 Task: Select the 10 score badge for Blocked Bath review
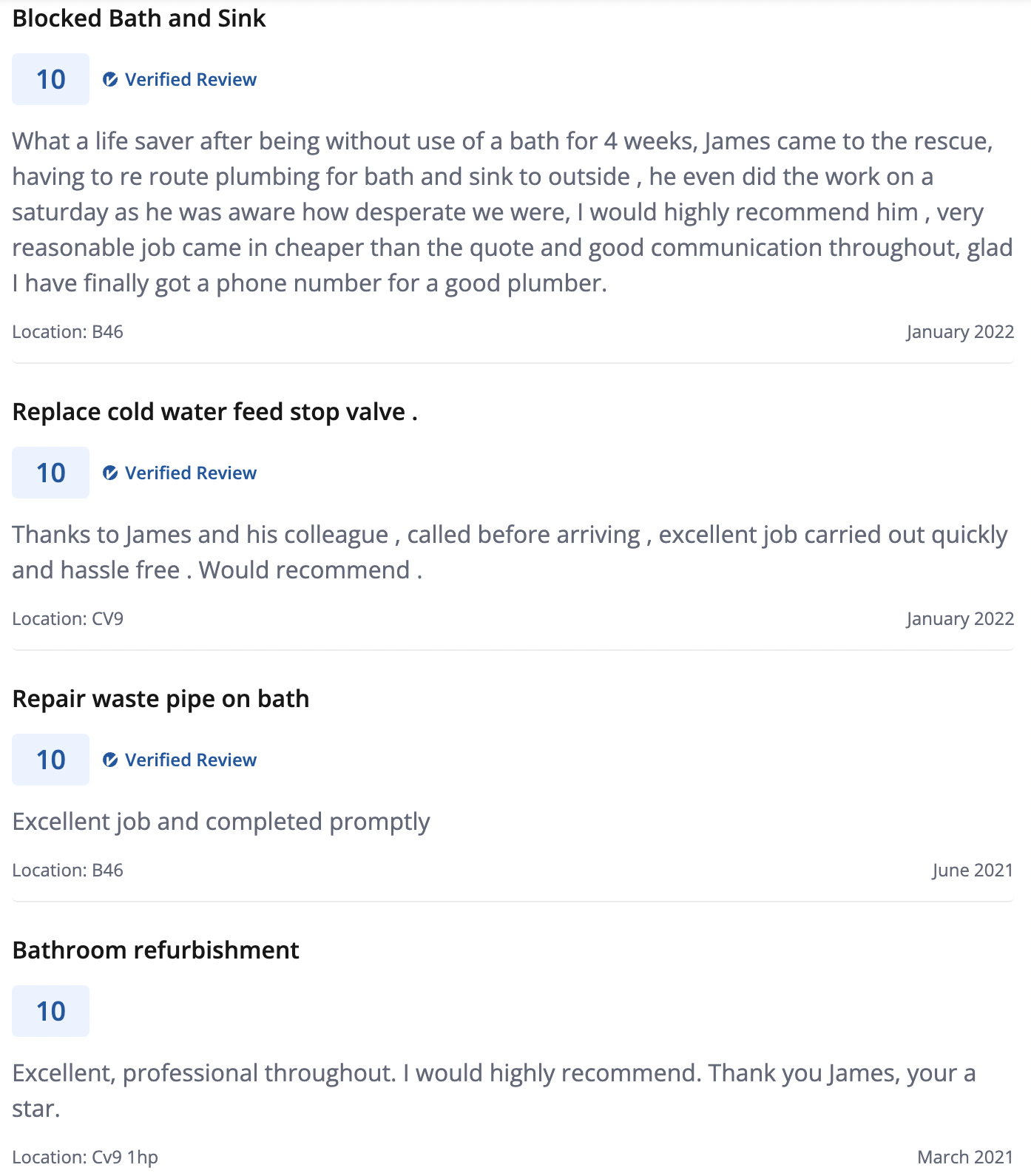coord(50,79)
